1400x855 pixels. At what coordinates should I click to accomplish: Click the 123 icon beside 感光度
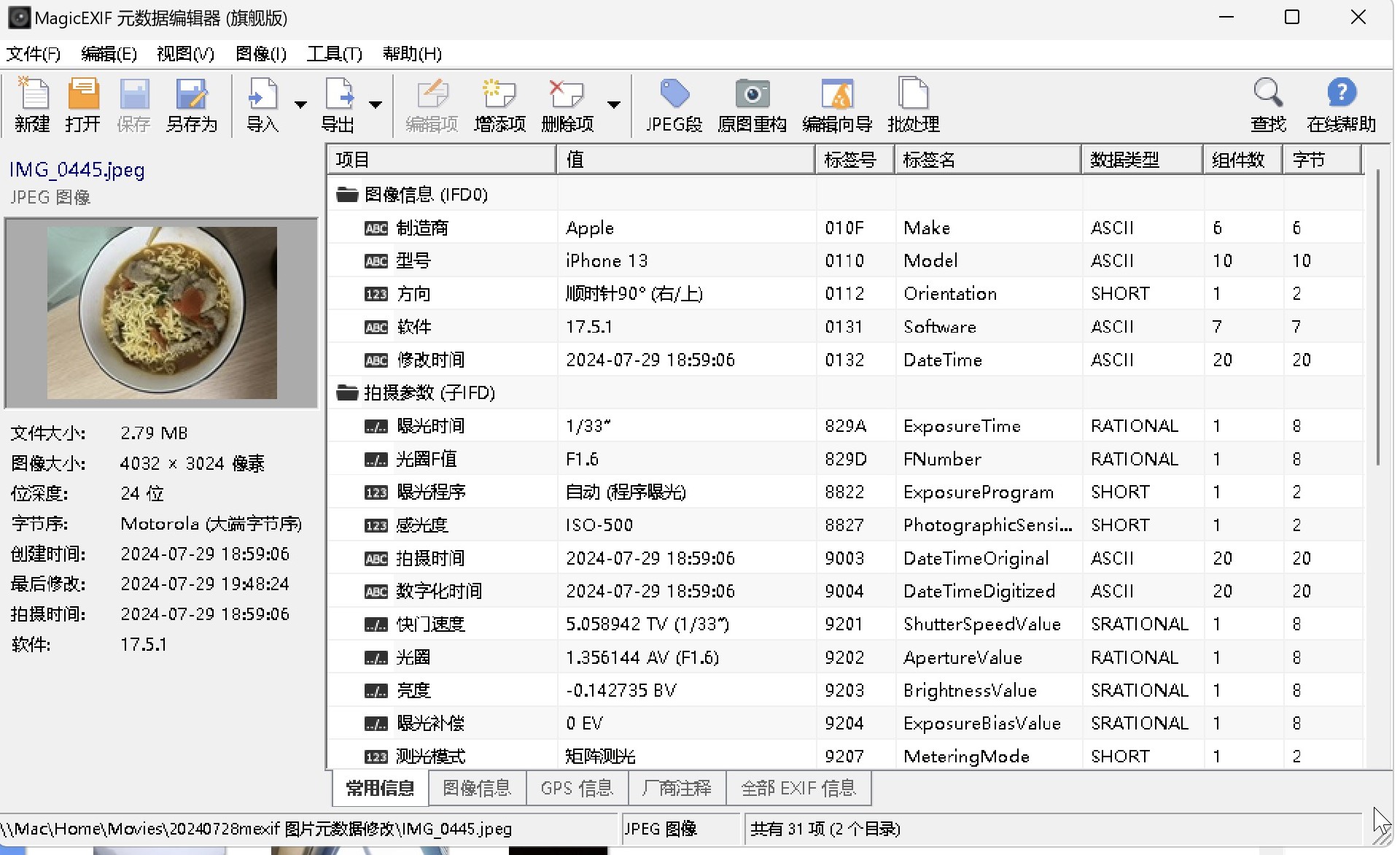(376, 525)
